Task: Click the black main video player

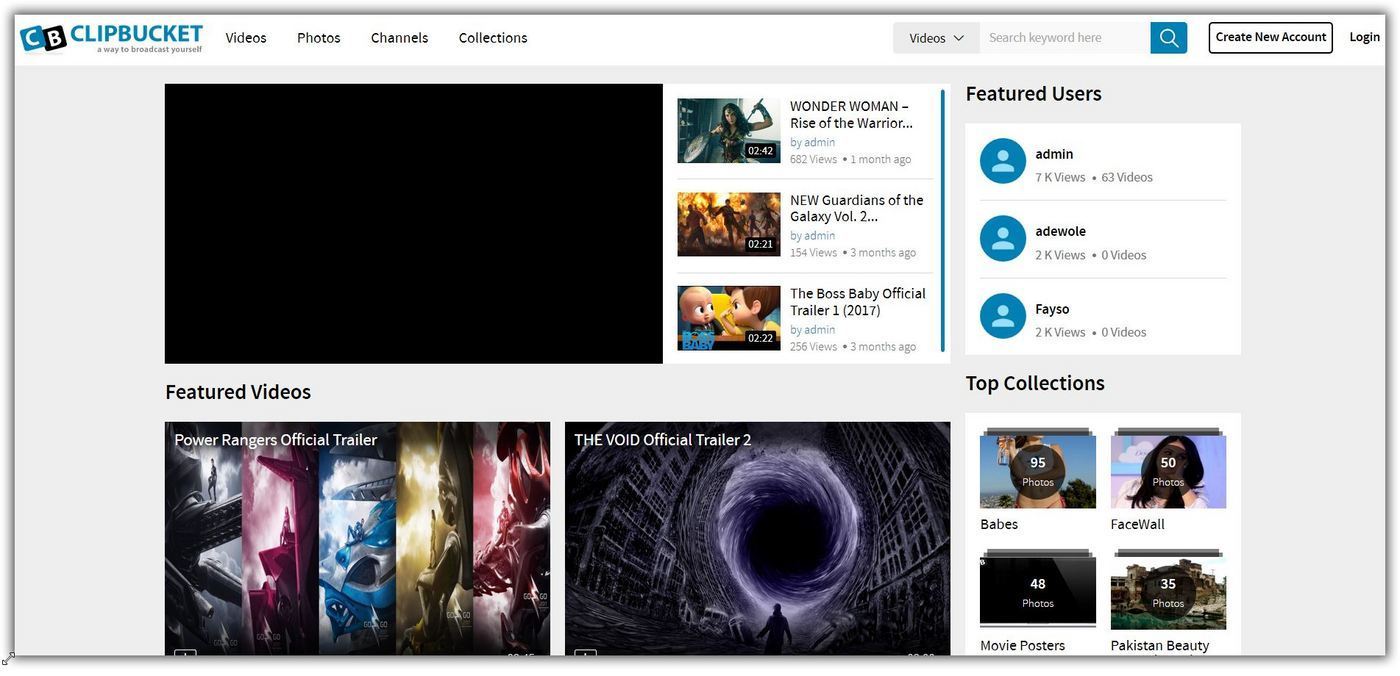Action: click(414, 224)
